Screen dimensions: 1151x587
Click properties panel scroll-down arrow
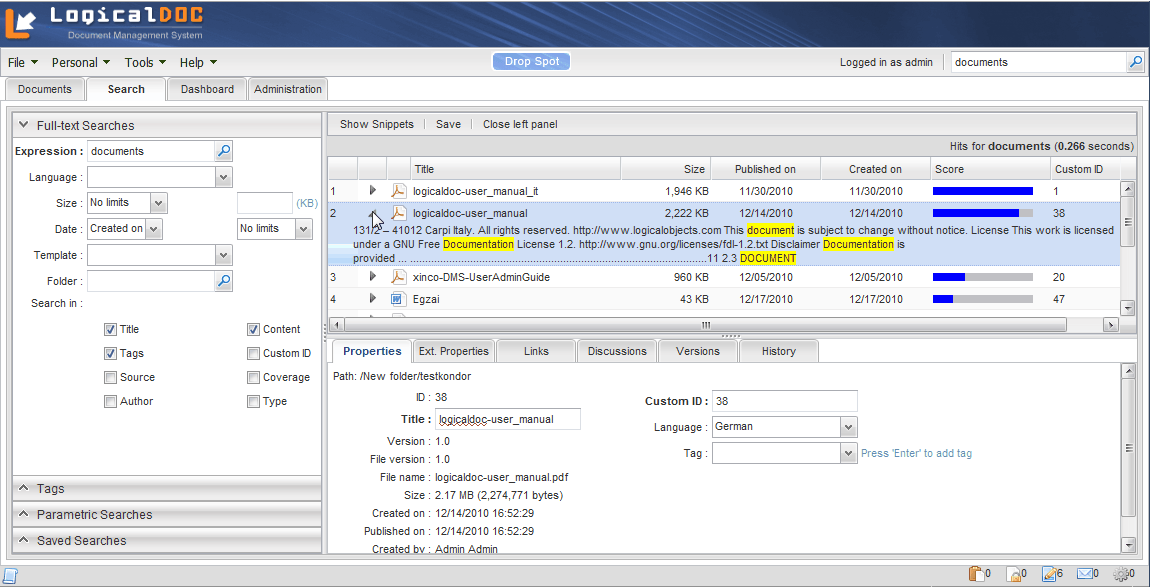tap(1128, 544)
